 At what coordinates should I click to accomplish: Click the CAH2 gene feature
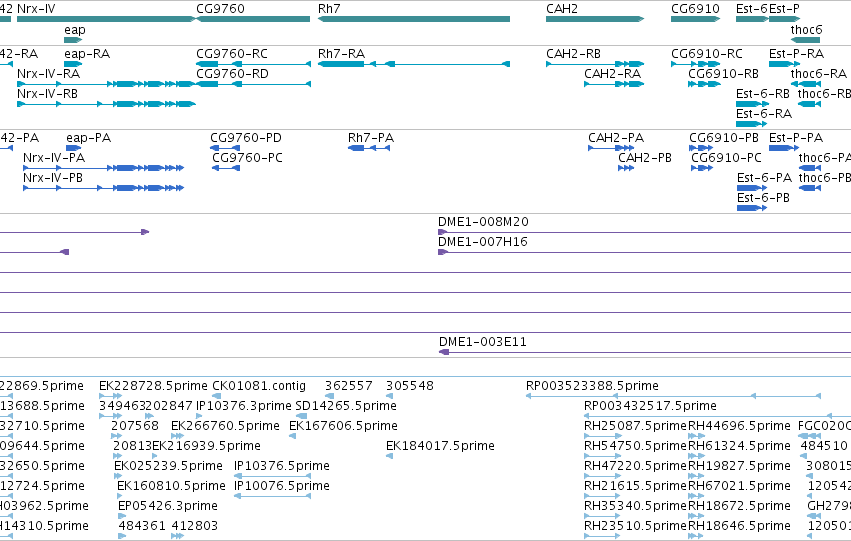[595, 19]
